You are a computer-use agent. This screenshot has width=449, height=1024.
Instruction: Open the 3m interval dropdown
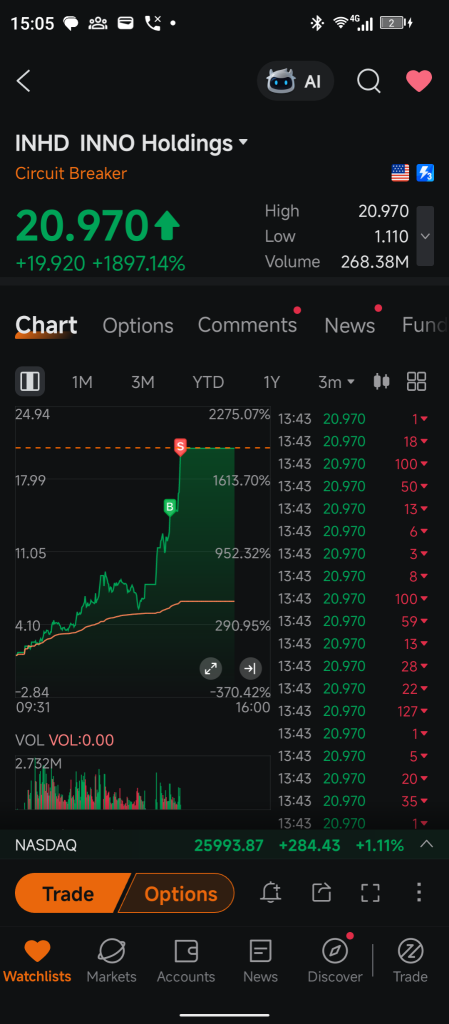[x=336, y=382]
